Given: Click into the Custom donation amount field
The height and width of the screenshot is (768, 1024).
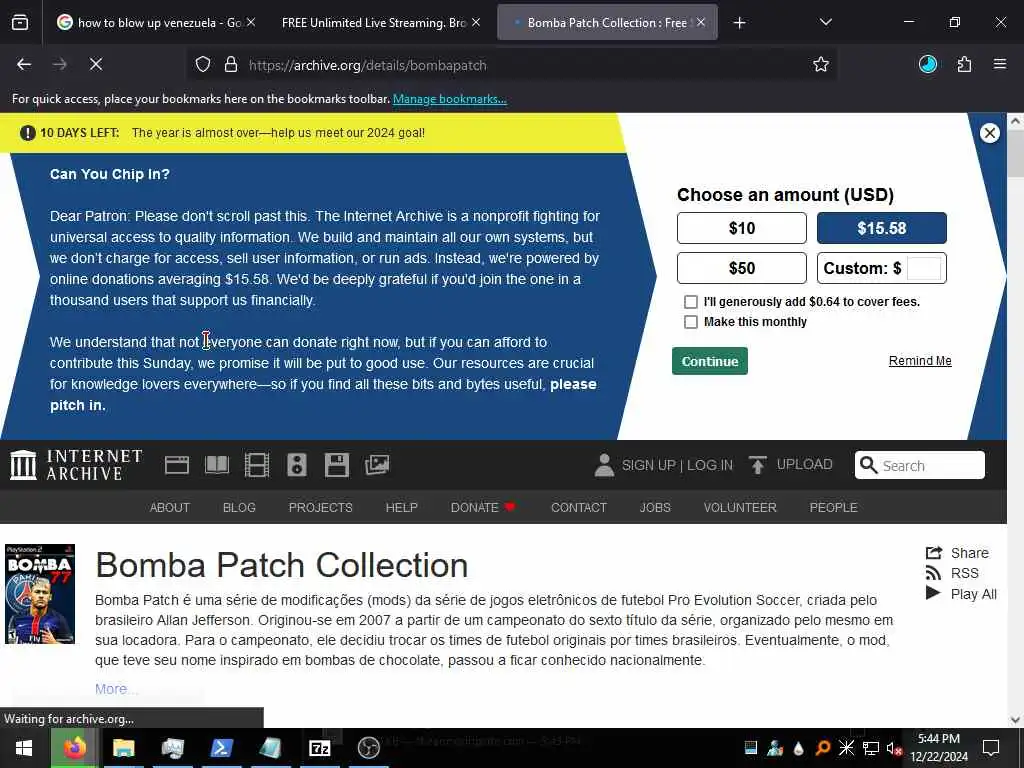Looking at the screenshot, I should [924, 268].
